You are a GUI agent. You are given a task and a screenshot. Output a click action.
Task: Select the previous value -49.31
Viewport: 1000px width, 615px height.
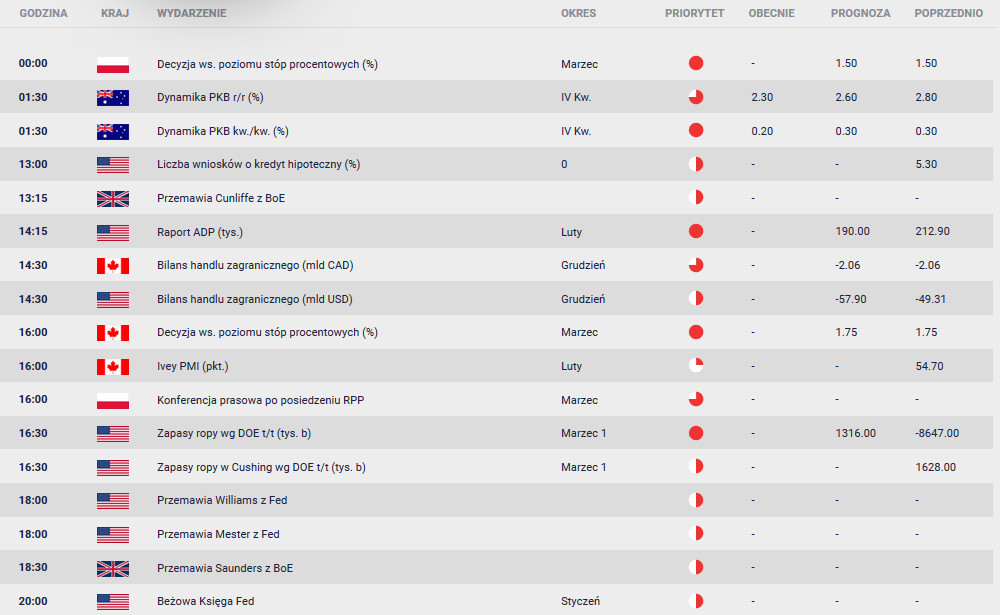(x=930, y=299)
